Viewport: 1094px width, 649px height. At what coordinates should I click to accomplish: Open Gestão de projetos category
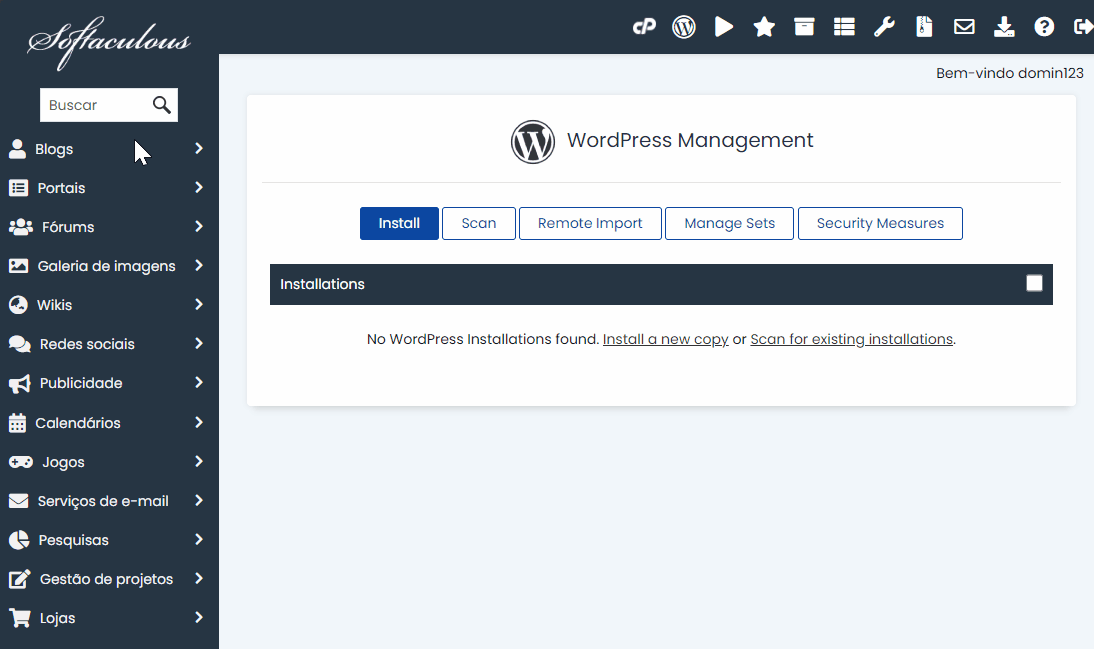coord(109,579)
